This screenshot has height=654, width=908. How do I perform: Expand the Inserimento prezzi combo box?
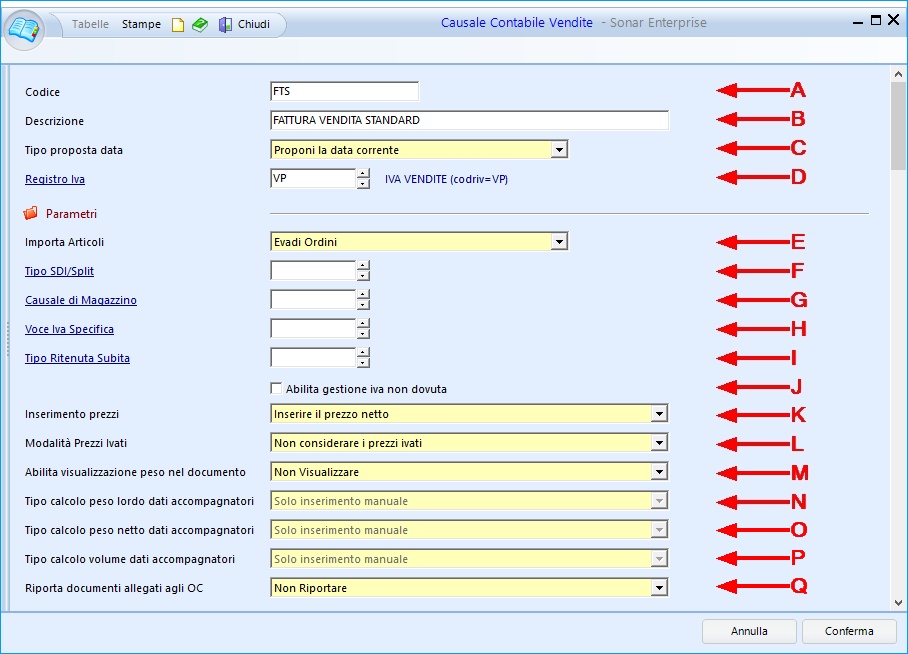(658, 414)
